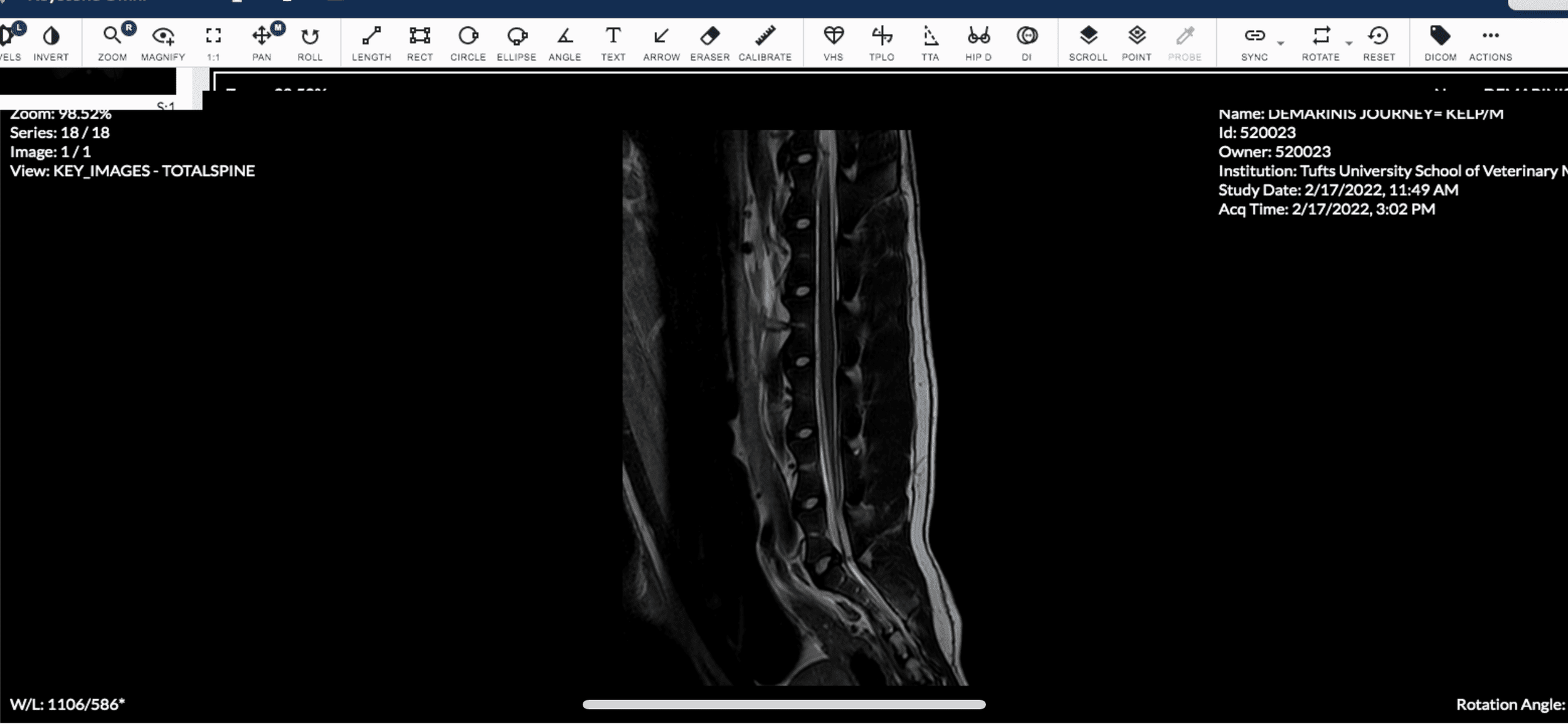Click the horizontal image scroll slider

pyautogui.click(x=784, y=705)
